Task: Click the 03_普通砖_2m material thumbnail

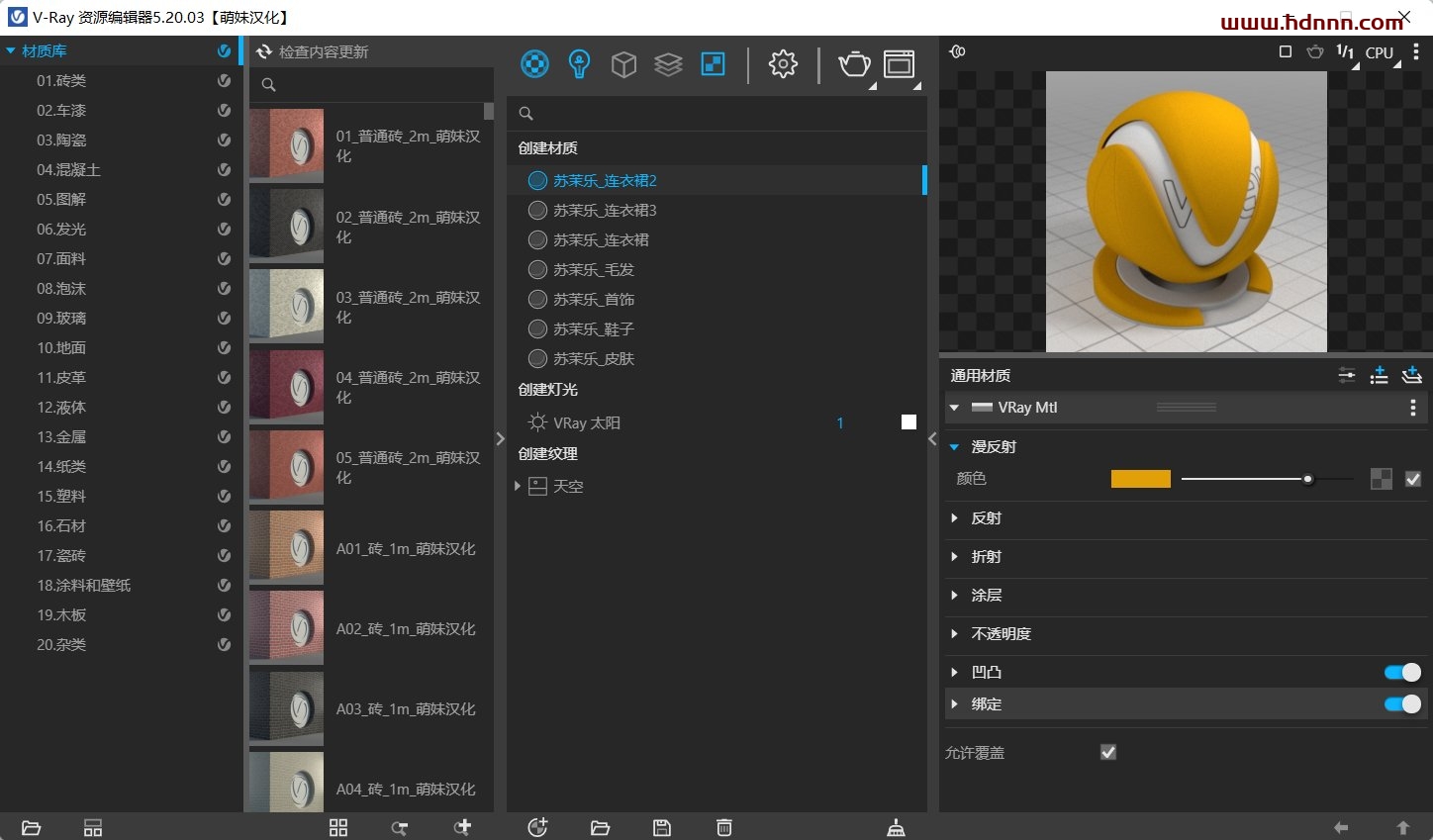Action: (x=287, y=306)
